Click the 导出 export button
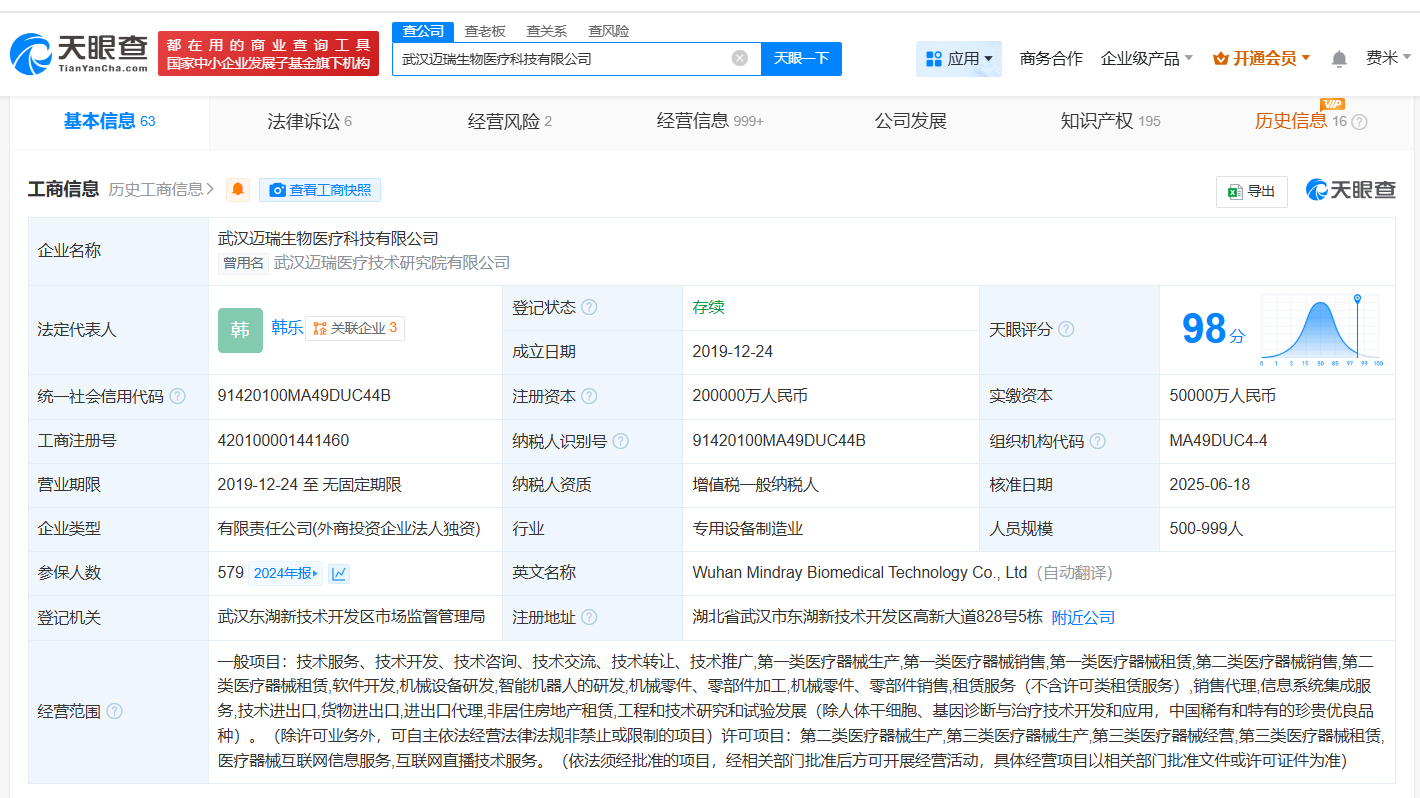1420x798 pixels. 1251,191
